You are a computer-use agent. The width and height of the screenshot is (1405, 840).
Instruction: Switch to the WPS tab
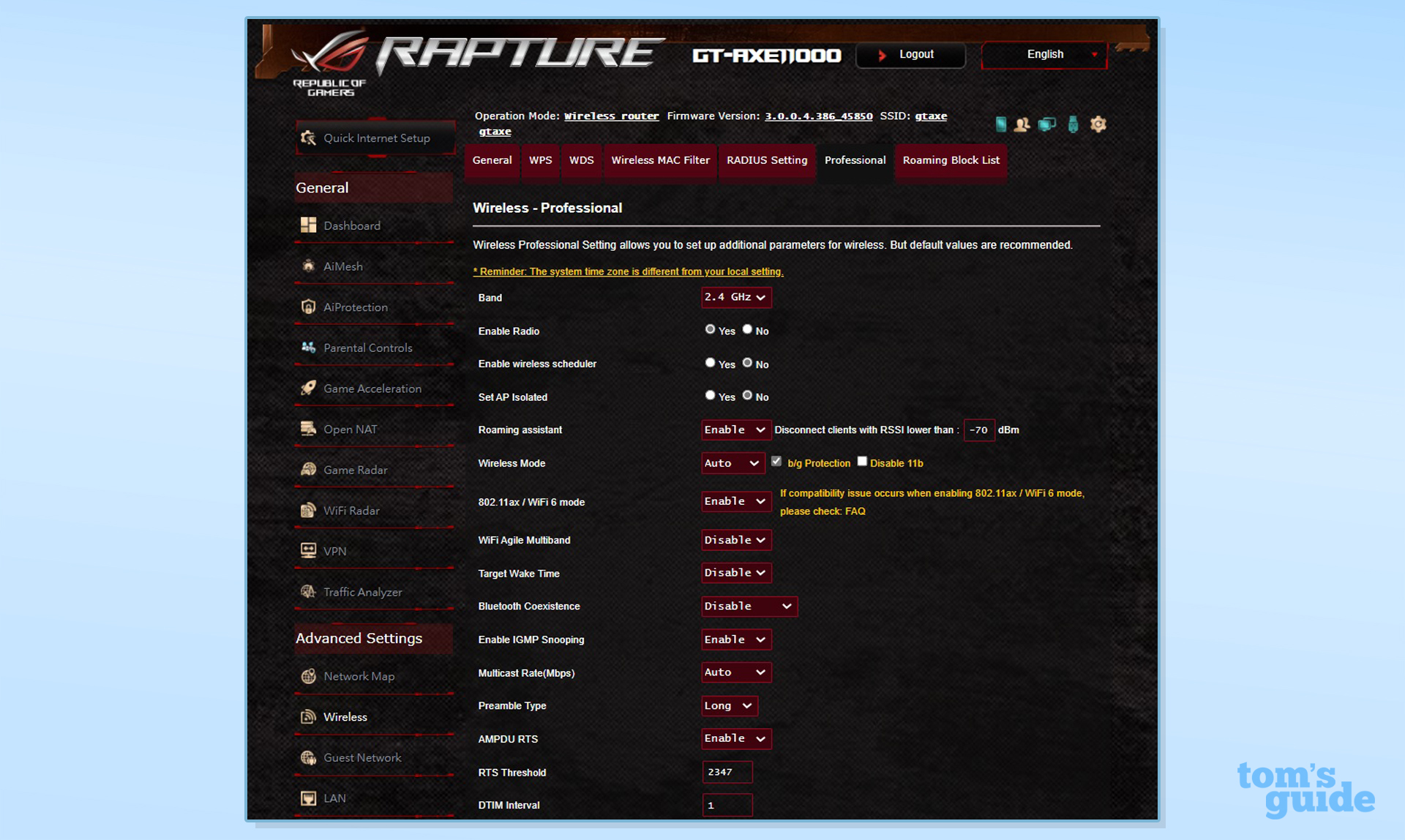[x=540, y=160]
